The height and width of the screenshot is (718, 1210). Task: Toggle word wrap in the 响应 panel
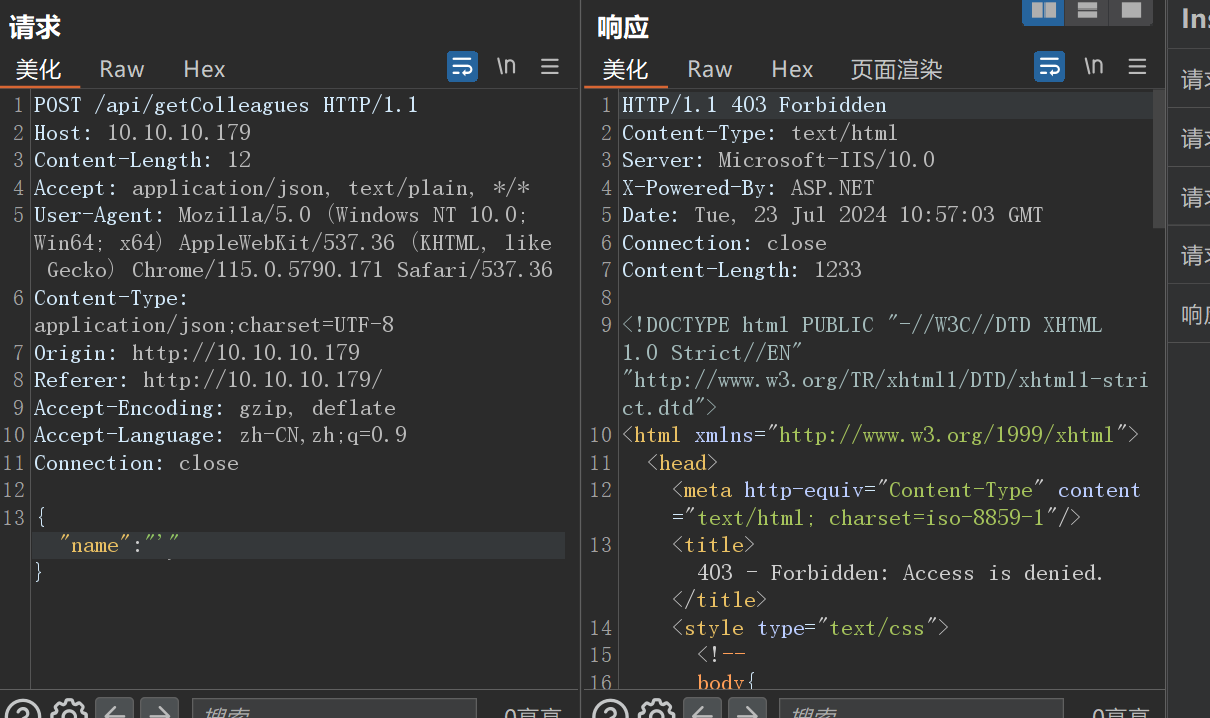[x=1049, y=67]
